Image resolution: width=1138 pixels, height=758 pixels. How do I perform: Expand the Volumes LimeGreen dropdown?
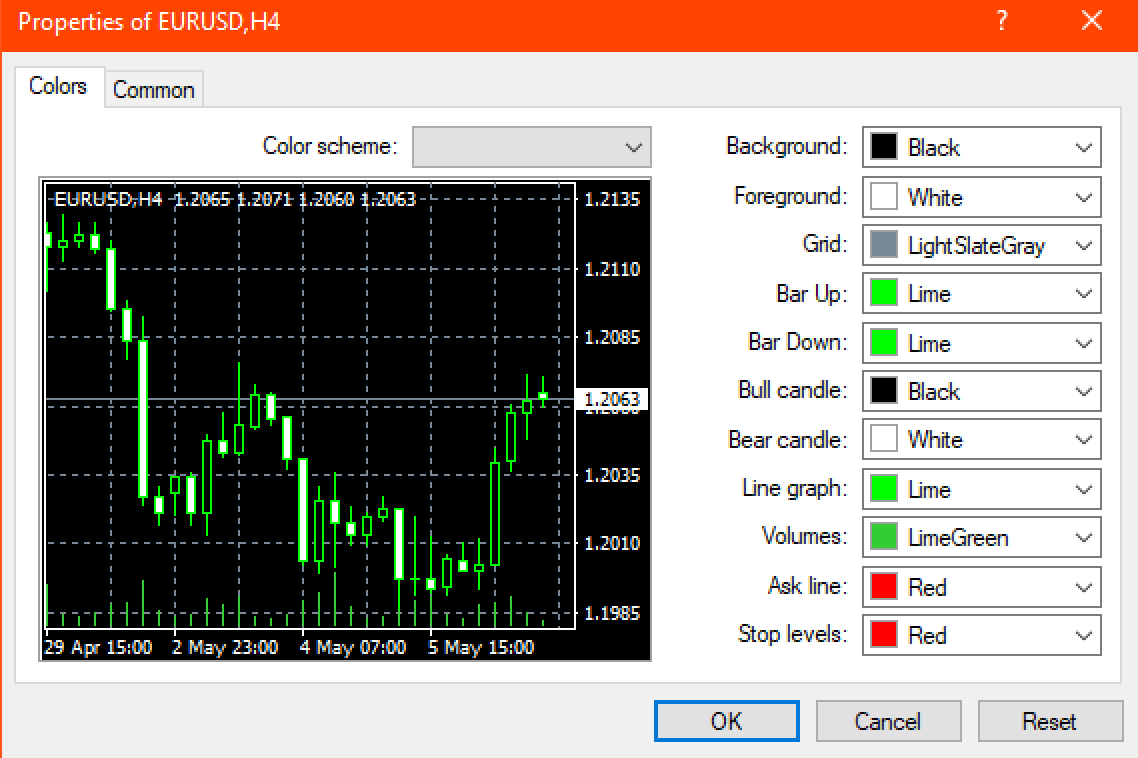pos(981,537)
